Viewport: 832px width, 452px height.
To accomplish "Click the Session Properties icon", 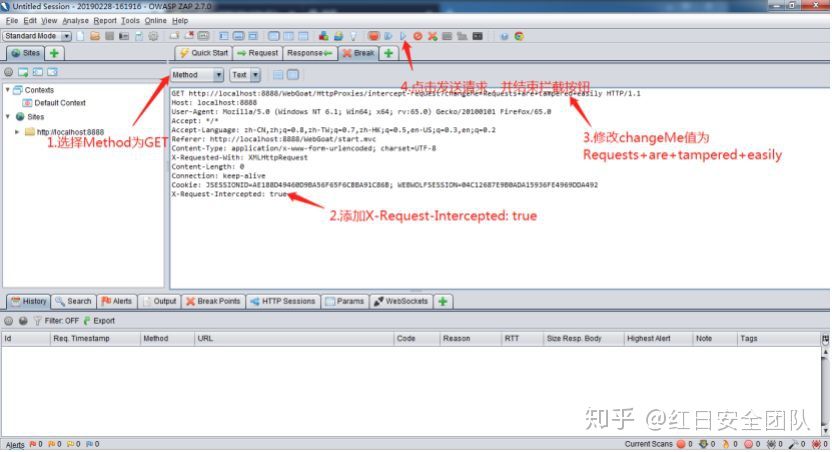I will tap(139, 36).
